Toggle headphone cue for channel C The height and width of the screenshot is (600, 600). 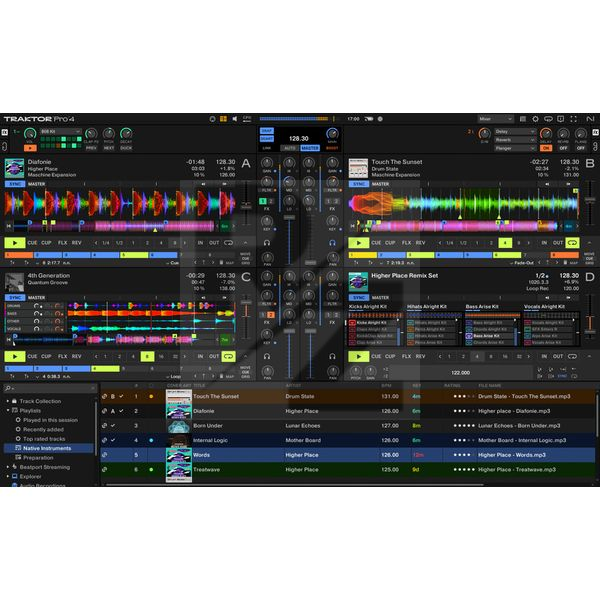click(x=267, y=356)
